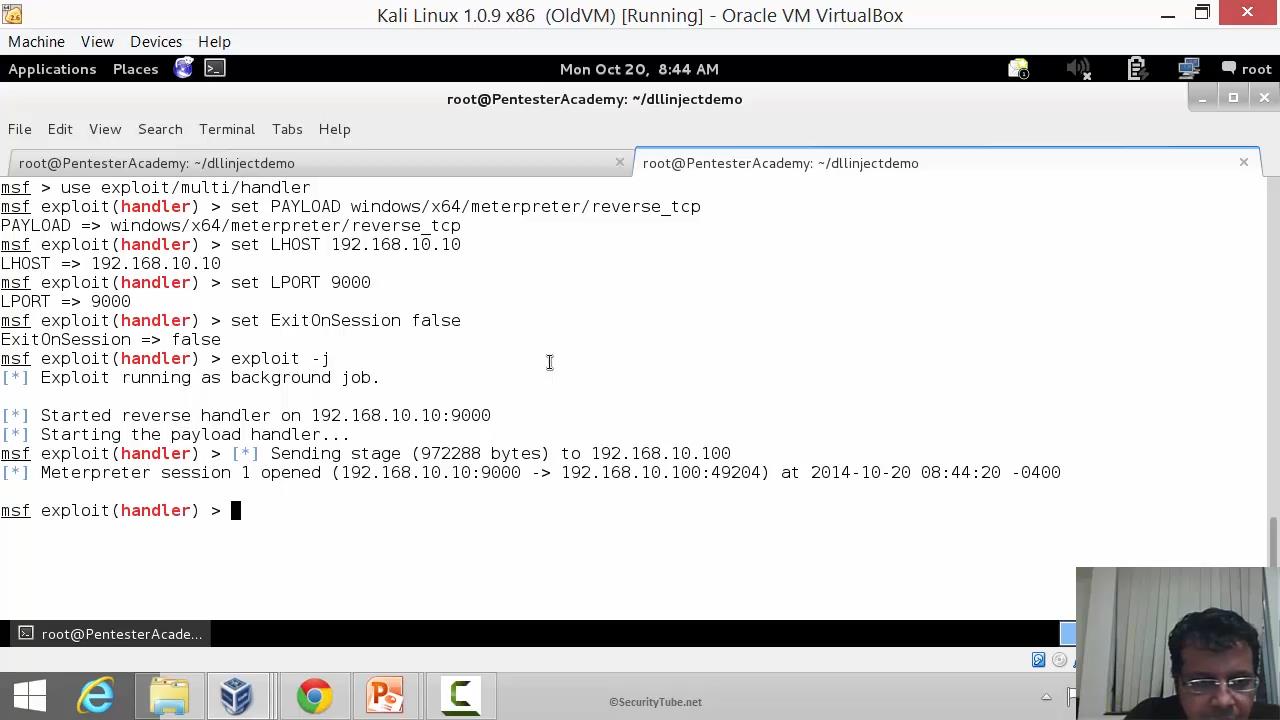Show hidden Windows tray icons arrow
The width and height of the screenshot is (1280, 720).
point(1046,697)
